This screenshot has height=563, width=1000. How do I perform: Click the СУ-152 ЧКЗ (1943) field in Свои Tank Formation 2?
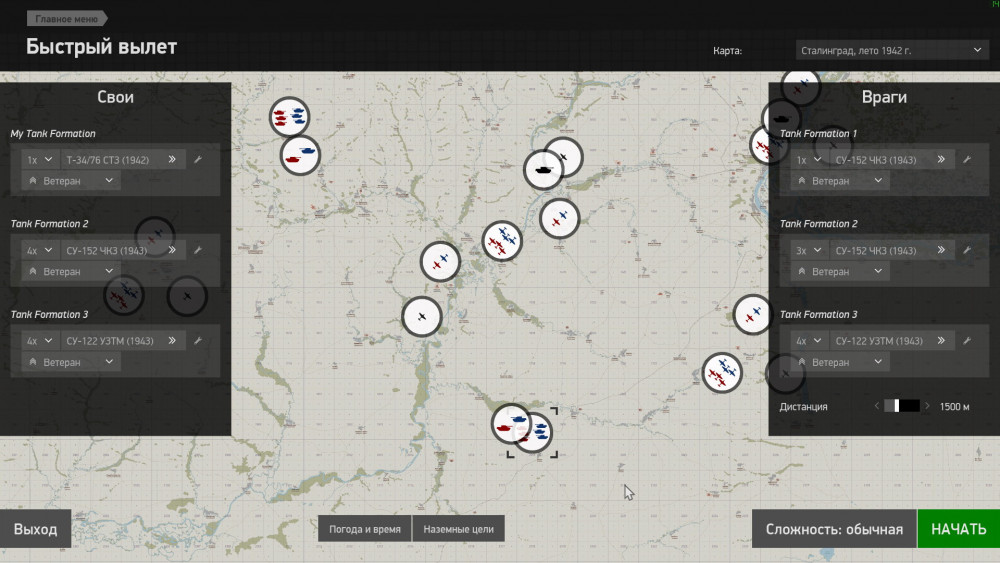pos(122,250)
